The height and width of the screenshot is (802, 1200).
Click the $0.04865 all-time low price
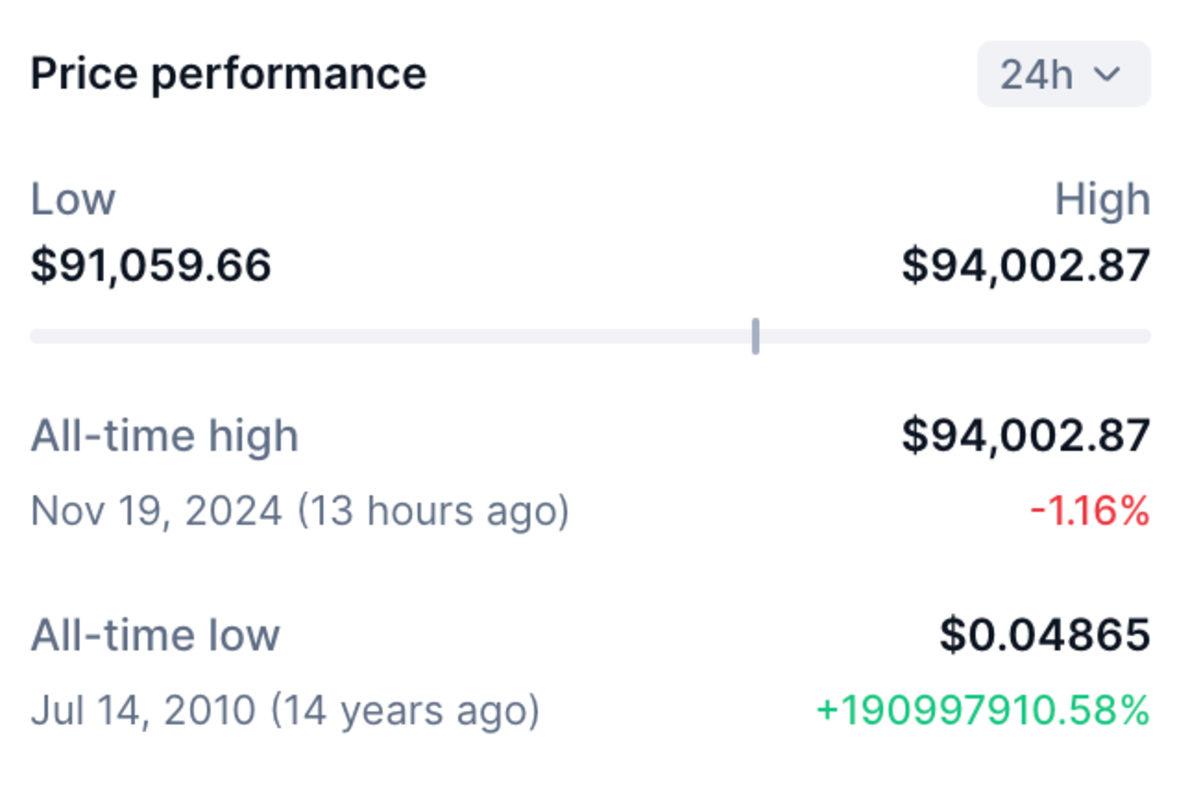[1044, 635]
